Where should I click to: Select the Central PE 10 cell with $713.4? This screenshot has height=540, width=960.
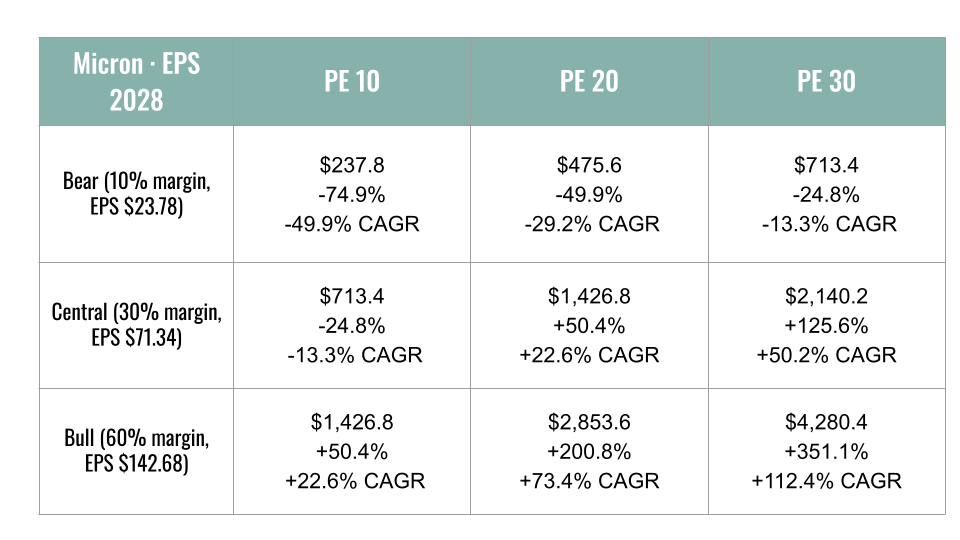click(x=352, y=325)
